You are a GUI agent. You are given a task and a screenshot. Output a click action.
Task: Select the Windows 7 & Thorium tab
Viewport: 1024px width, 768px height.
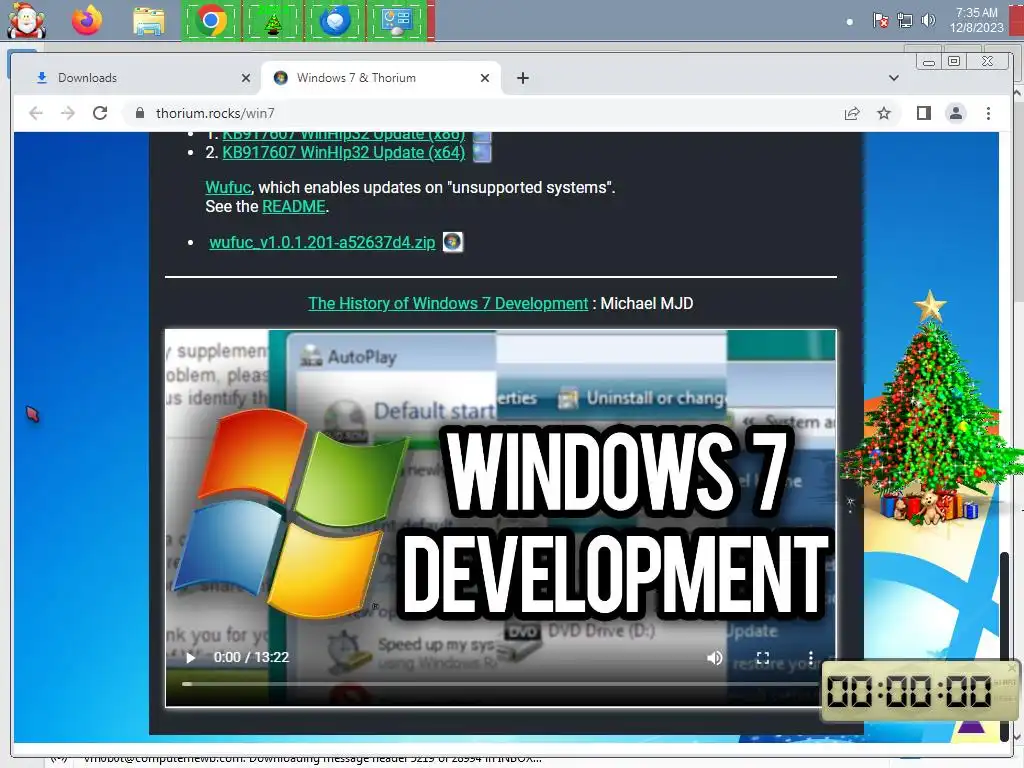382,78
